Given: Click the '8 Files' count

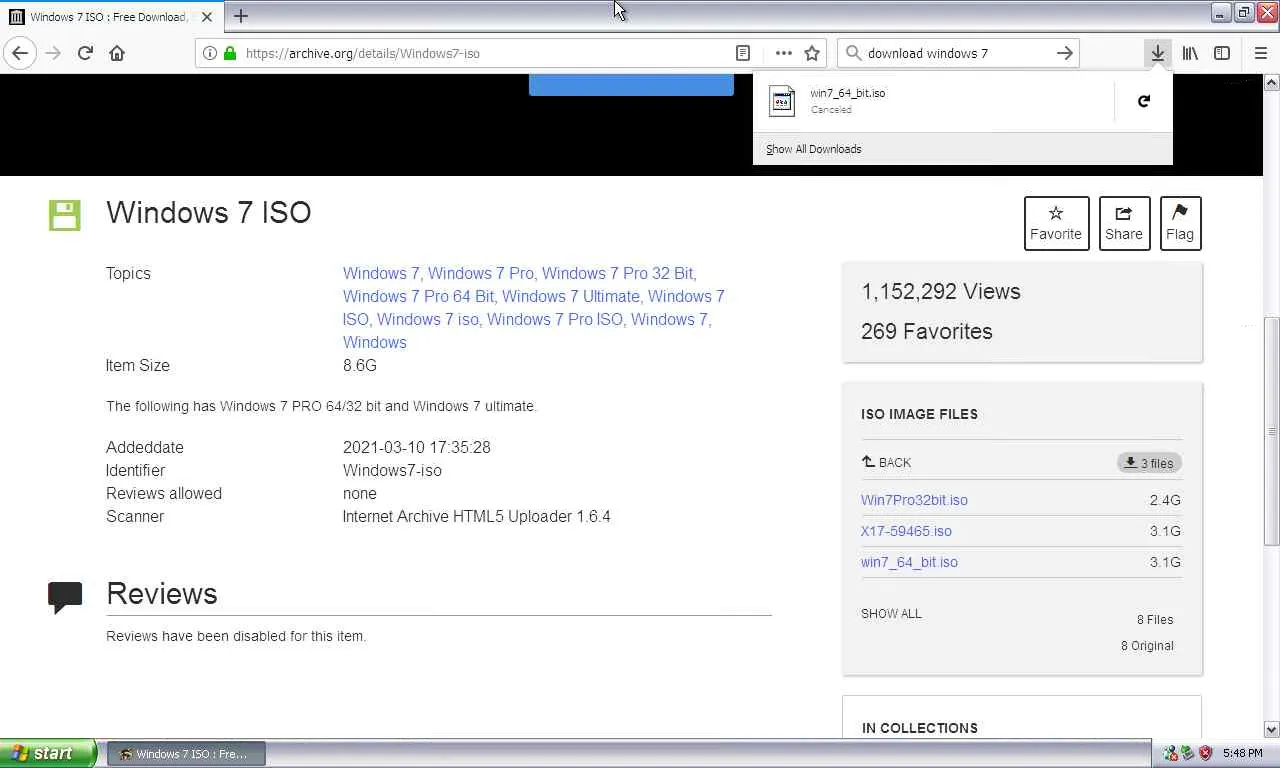Looking at the screenshot, I should click(x=1155, y=620).
